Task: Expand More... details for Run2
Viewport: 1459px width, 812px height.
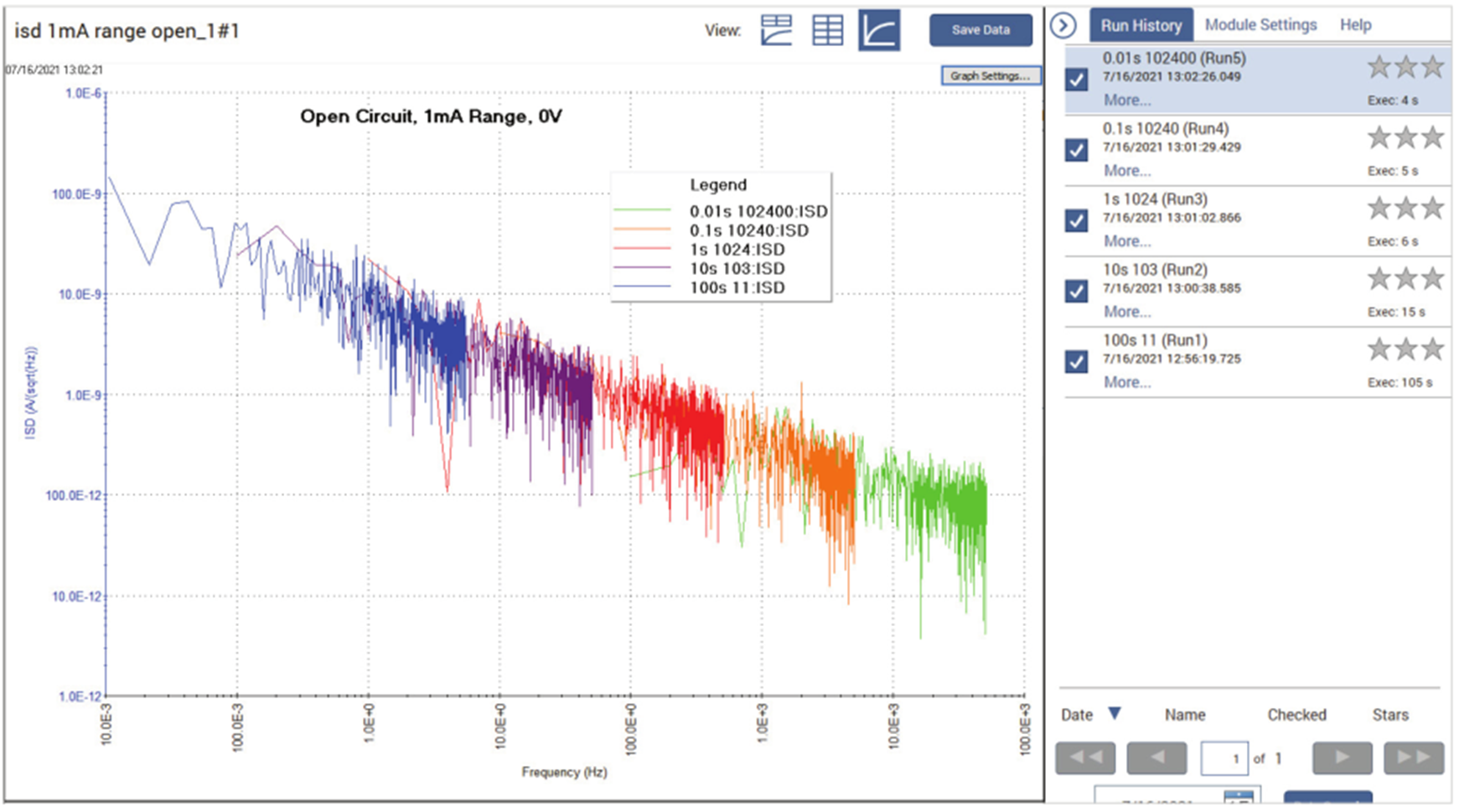Action: pyautogui.click(x=1126, y=312)
